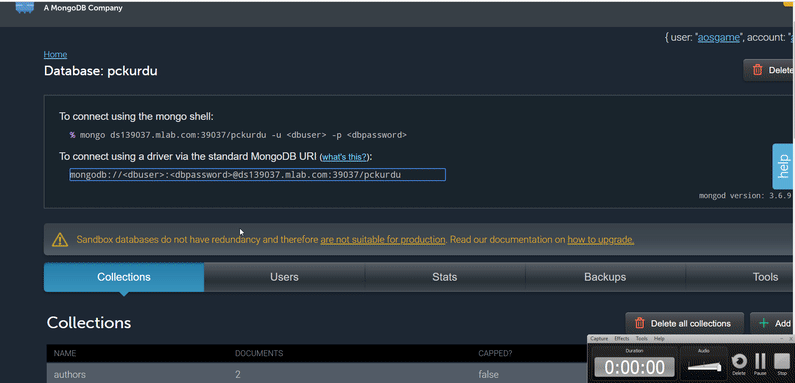Image resolution: width=795 pixels, height=383 pixels.
Task: Open the Backups tab
Action: point(605,277)
